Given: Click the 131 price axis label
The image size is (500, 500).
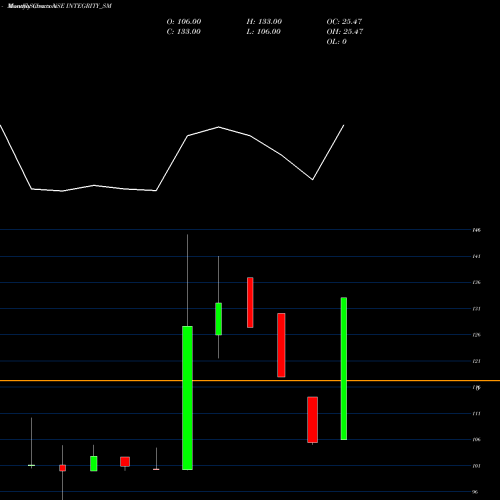Looking at the screenshot, I should pyautogui.click(x=476, y=309).
